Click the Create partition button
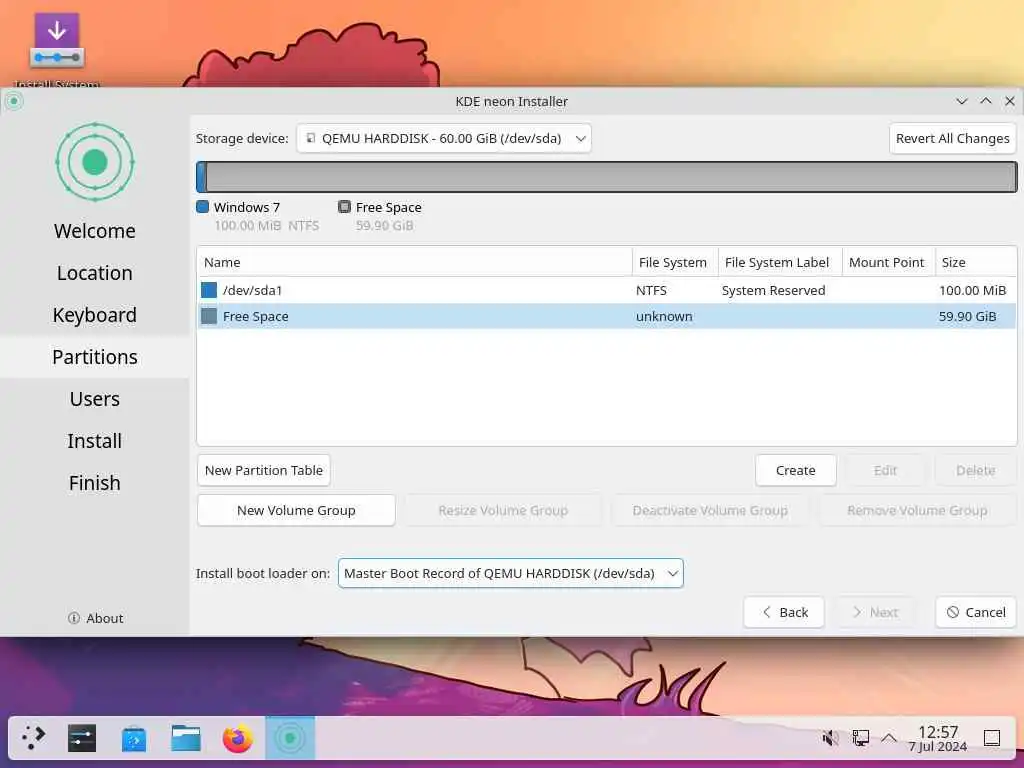 point(795,470)
